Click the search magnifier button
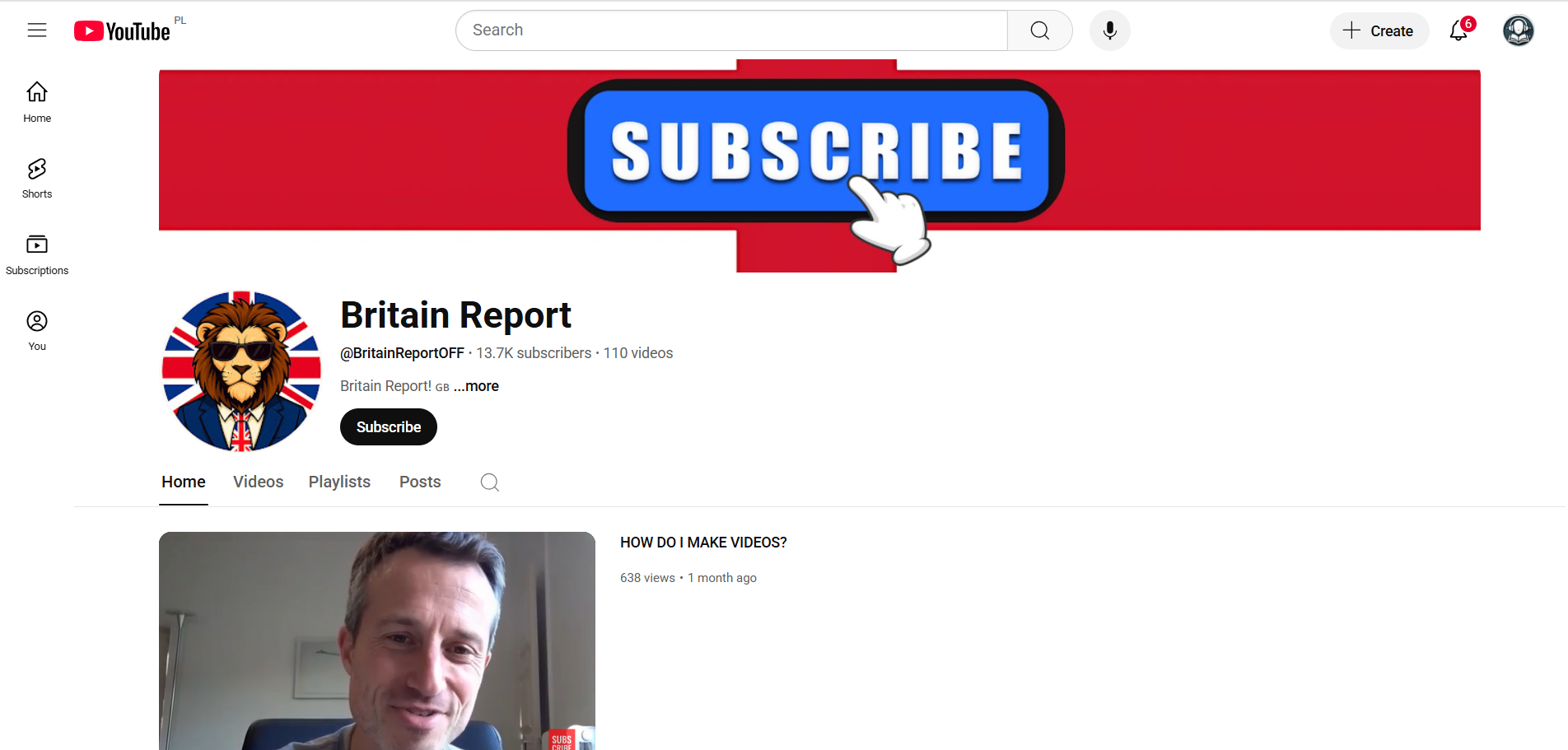This screenshot has height=750, width=1568. [1040, 30]
